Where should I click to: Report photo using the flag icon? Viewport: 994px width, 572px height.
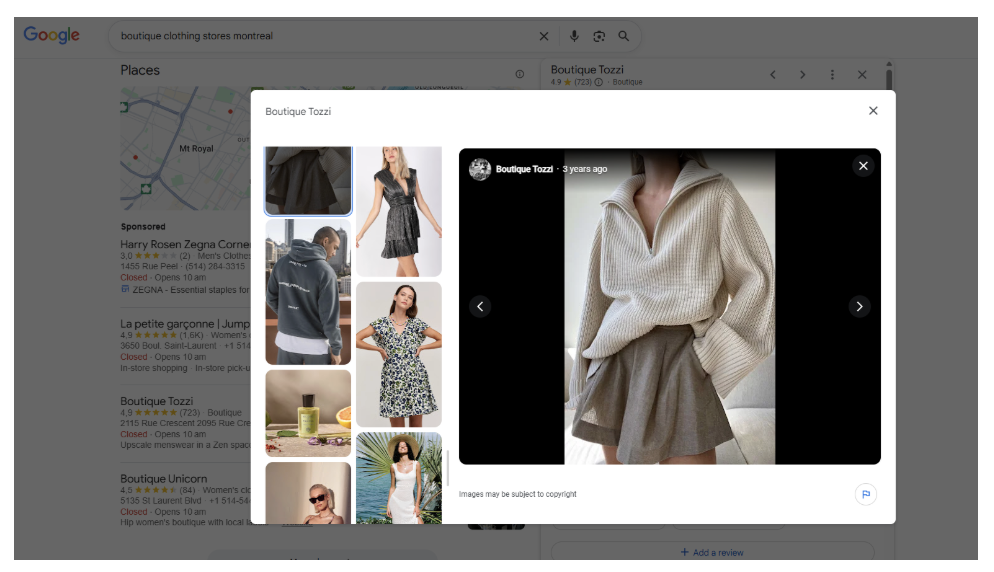pyautogui.click(x=865, y=494)
